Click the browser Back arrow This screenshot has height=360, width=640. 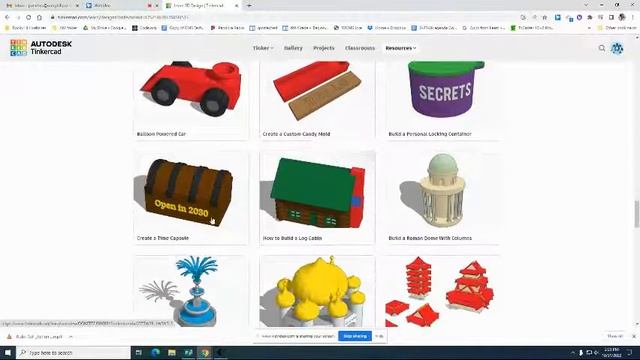pyautogui.click(x=7, y=18)
